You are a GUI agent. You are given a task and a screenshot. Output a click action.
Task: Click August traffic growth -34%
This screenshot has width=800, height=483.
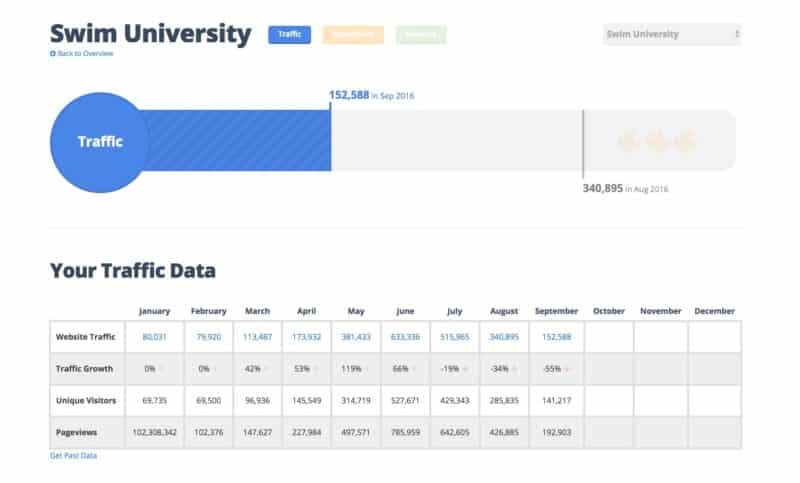point(499,368)
